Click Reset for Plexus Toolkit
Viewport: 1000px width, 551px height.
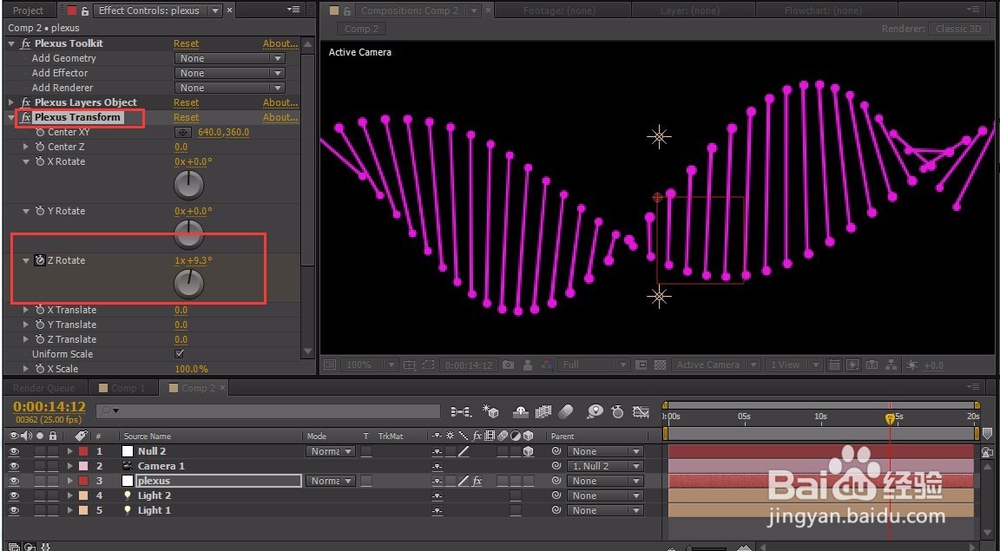pos(186,43)
